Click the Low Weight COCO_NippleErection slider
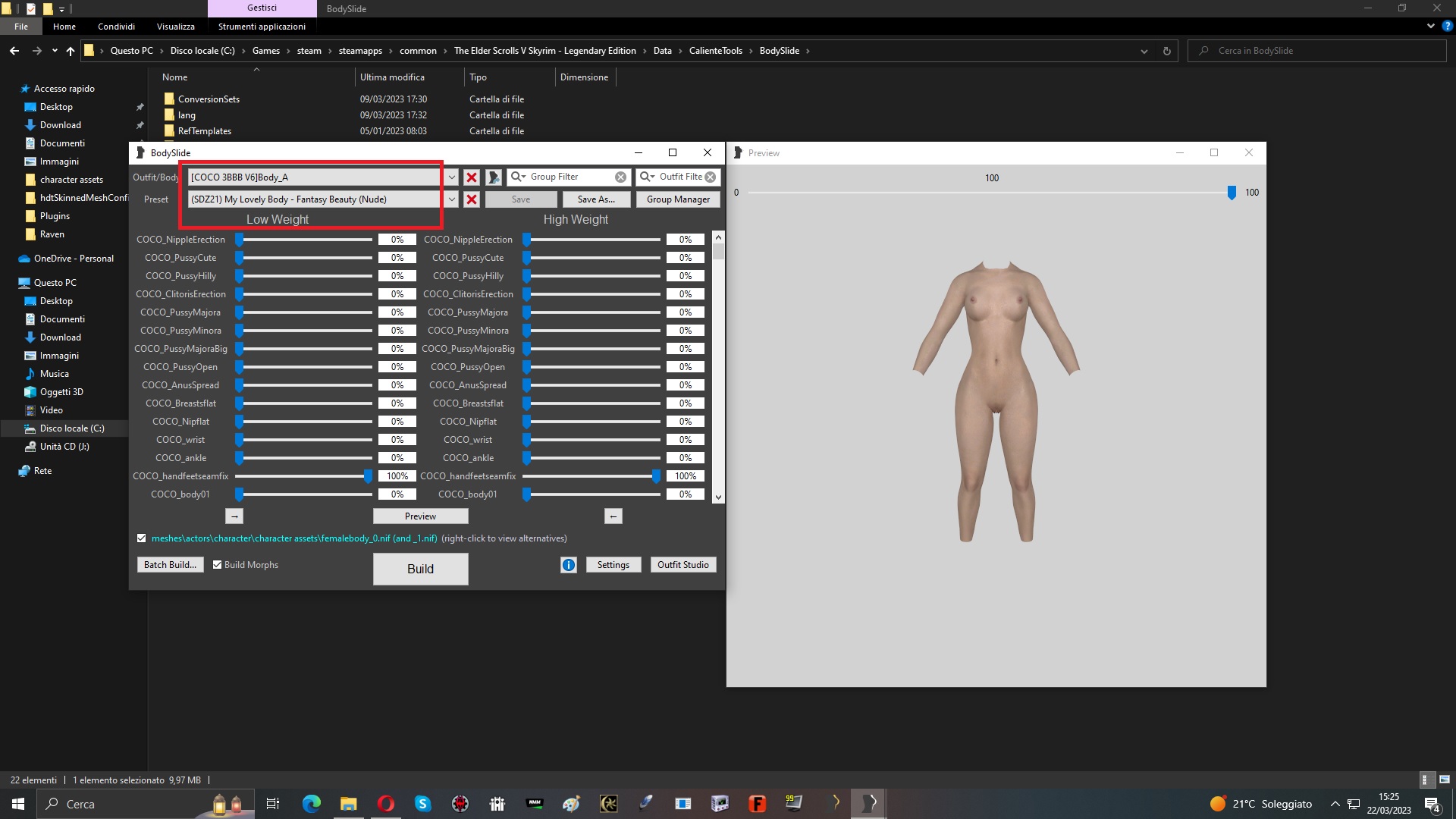This screenshot has width=1456, height=819. coord(304,240)
